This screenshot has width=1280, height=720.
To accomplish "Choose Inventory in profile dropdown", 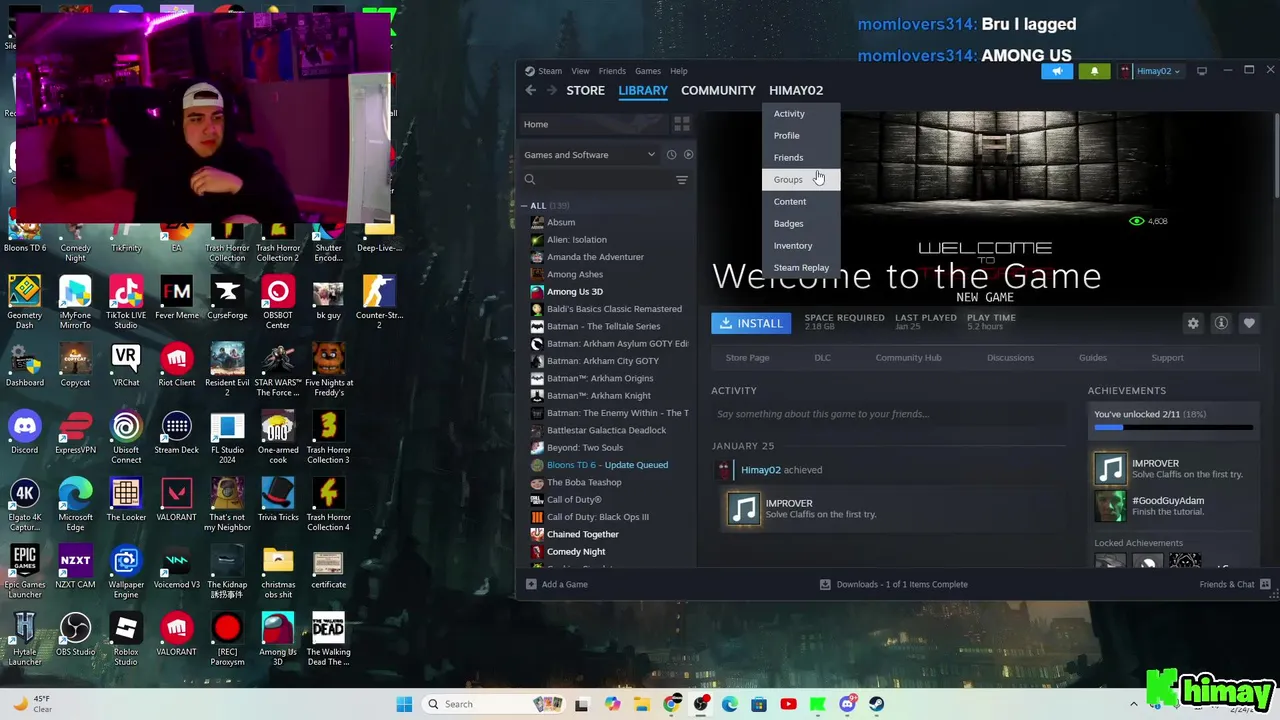I will click(x=793, y=246).
